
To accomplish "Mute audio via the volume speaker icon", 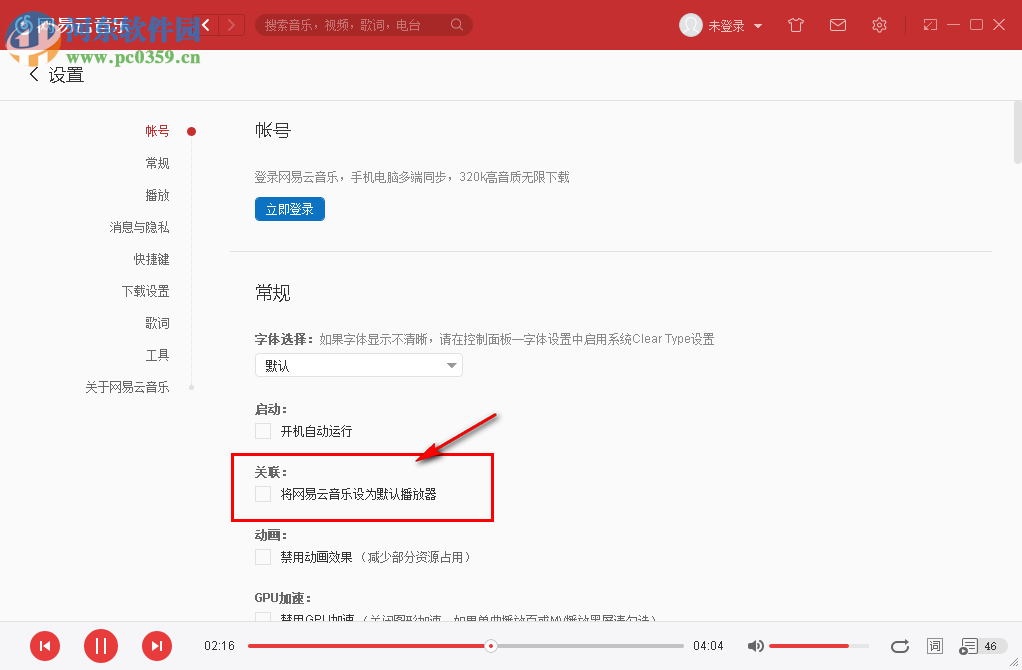I will (x=756, y=646).
